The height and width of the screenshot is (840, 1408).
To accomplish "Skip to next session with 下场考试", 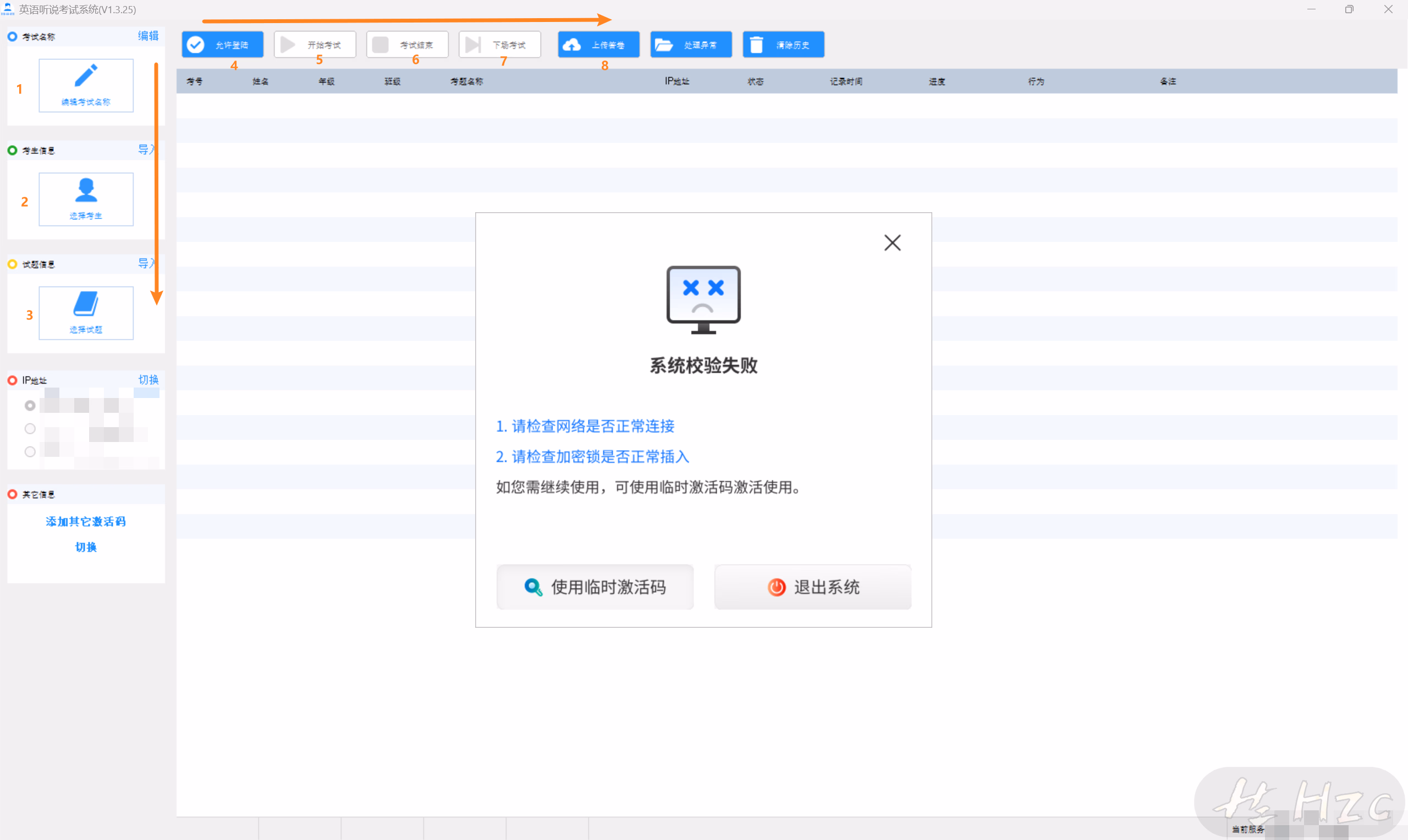I will click(499, 45).
